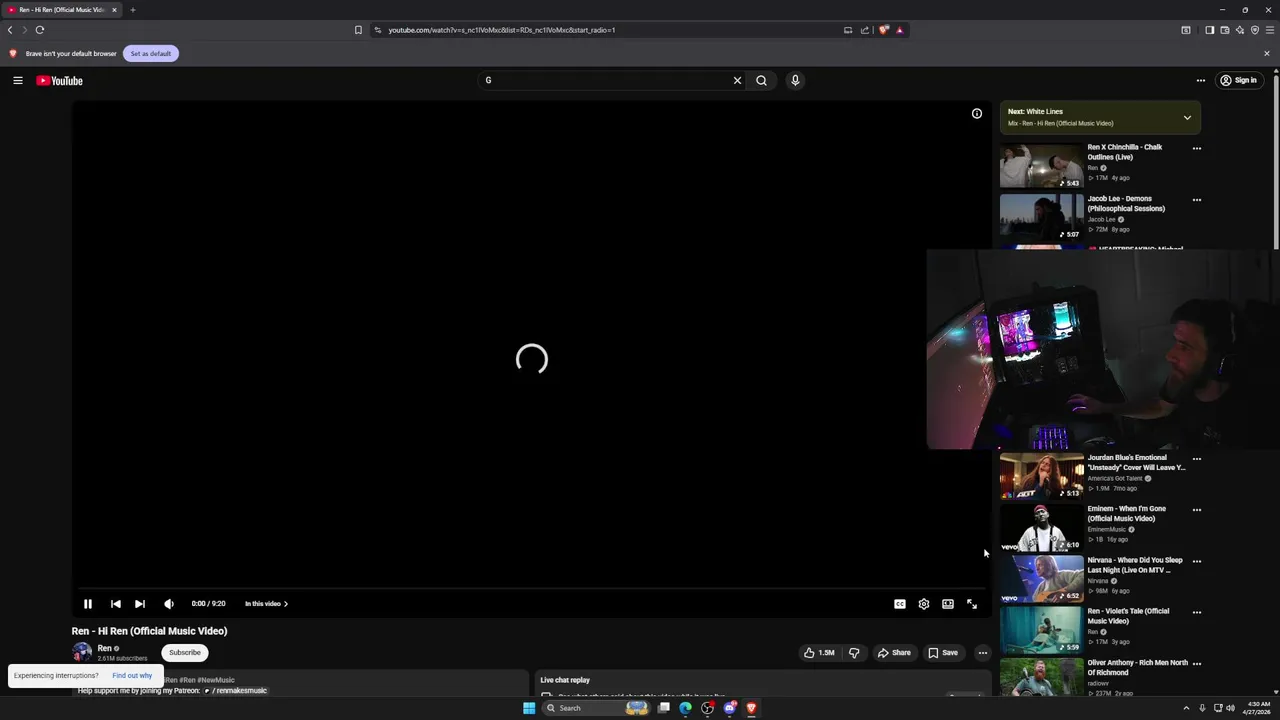Open the YouTube hamburger guide menu

pyautogui.click(x=18, y=80)
